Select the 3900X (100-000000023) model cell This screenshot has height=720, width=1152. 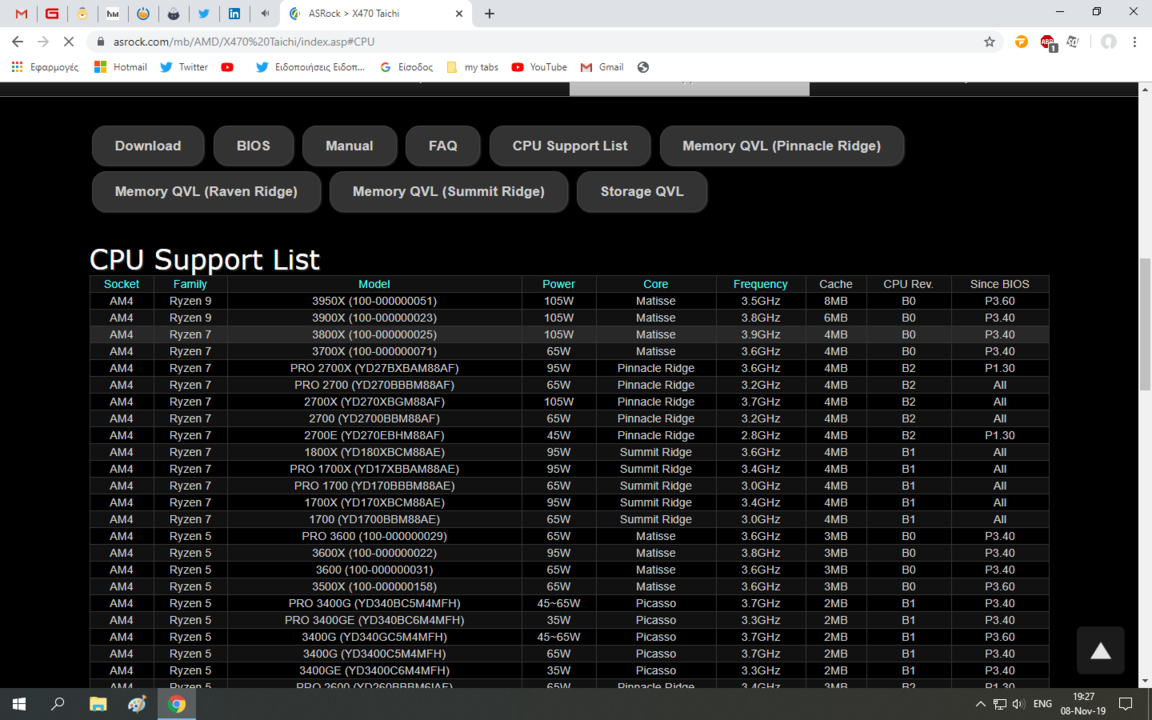point(374,318)
